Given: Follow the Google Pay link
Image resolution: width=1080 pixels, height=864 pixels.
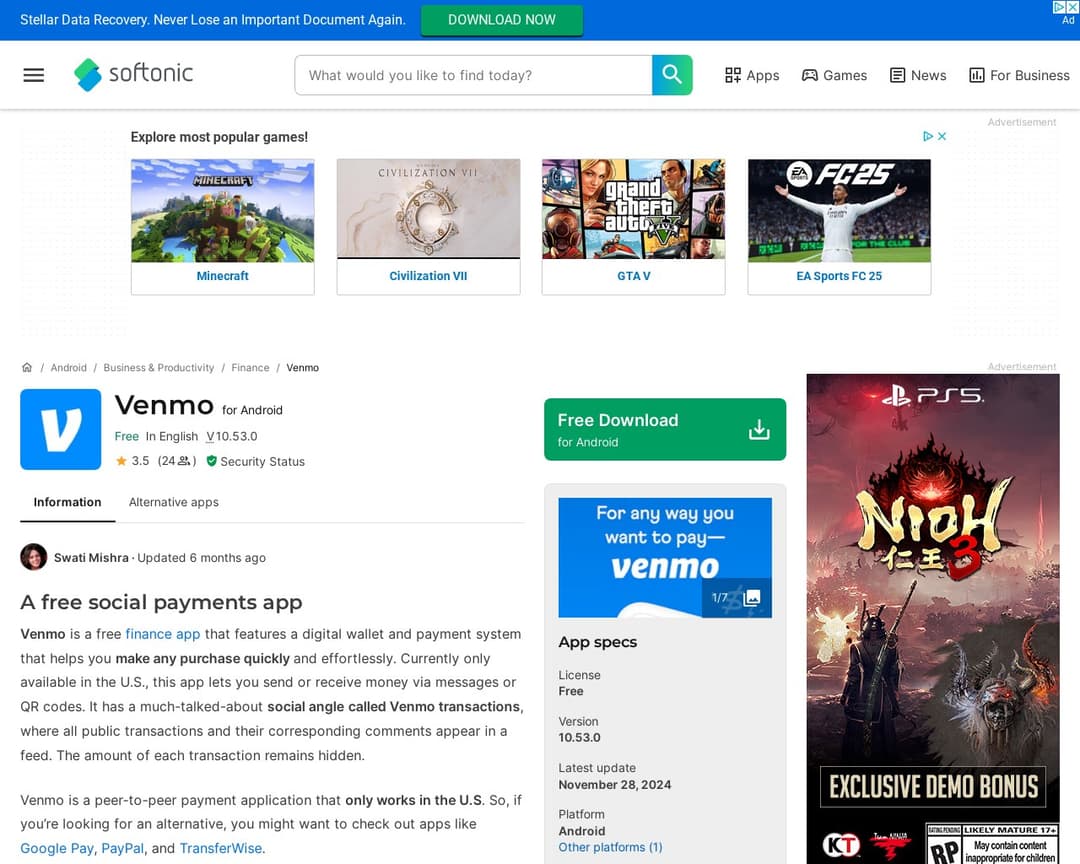Looking at the screenshot, I should pyautogui.click(x=56, y=848).
